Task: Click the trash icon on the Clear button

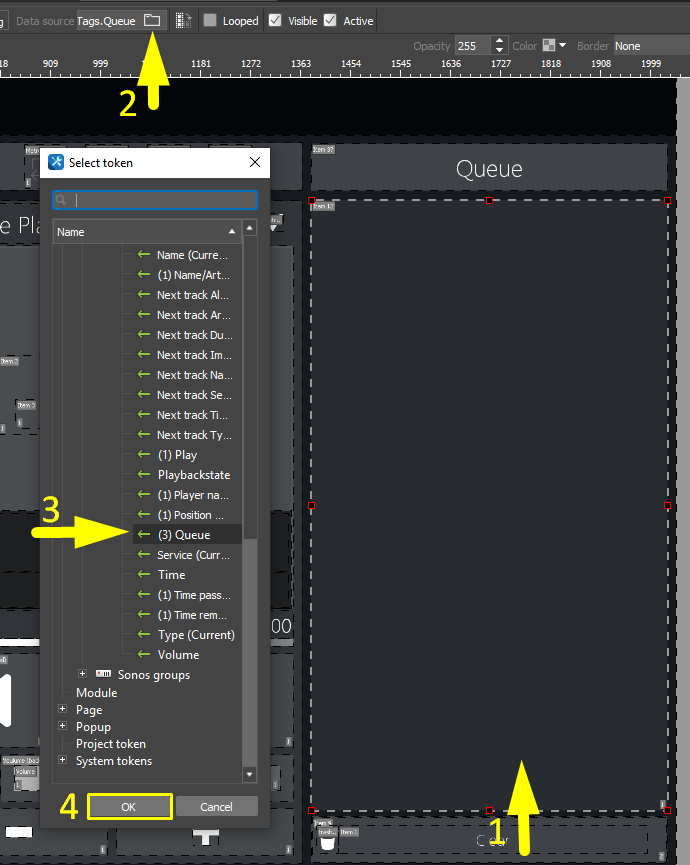Action: (x=327, y=840)
